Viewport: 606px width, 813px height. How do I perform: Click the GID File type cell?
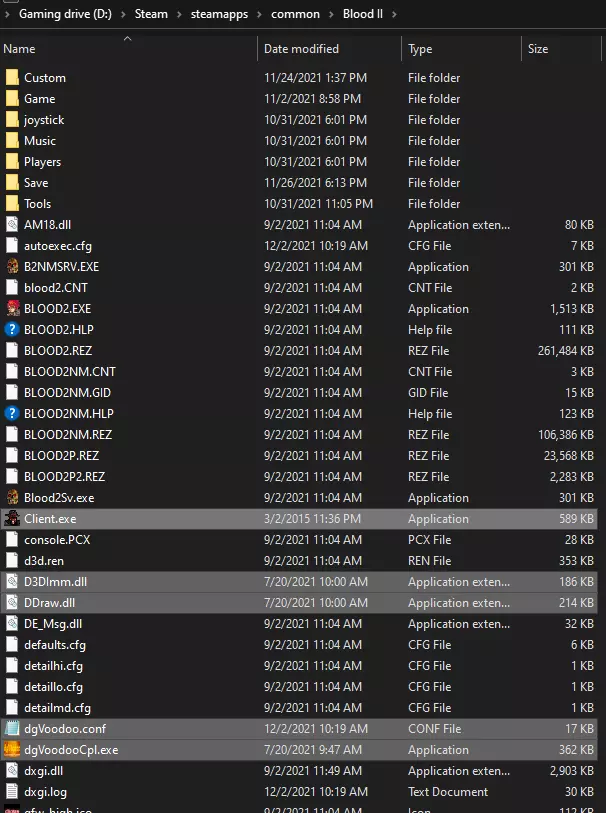point(428,393)
